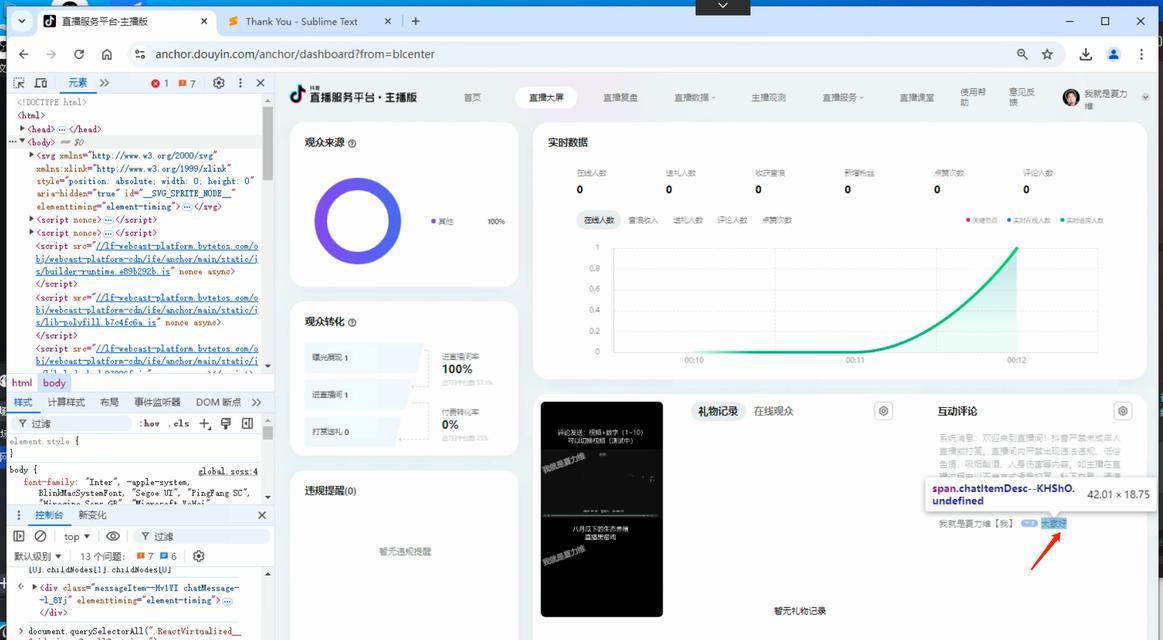Open the Chrome three-dot menu
This screenshot has height=640, width=1163.
(x=1141, y=54)
